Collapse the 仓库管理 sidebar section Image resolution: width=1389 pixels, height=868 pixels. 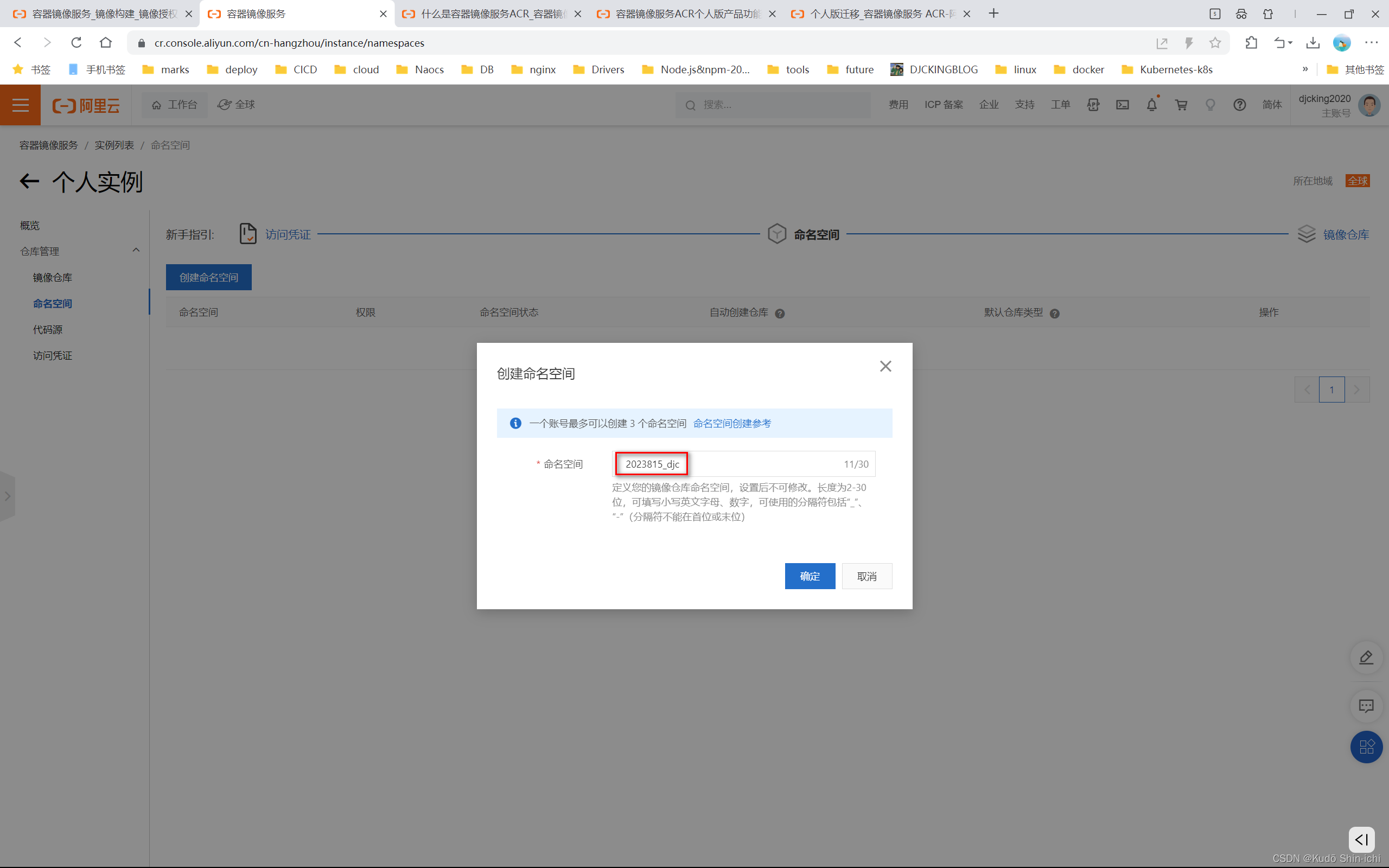click(x=136, y=250)
